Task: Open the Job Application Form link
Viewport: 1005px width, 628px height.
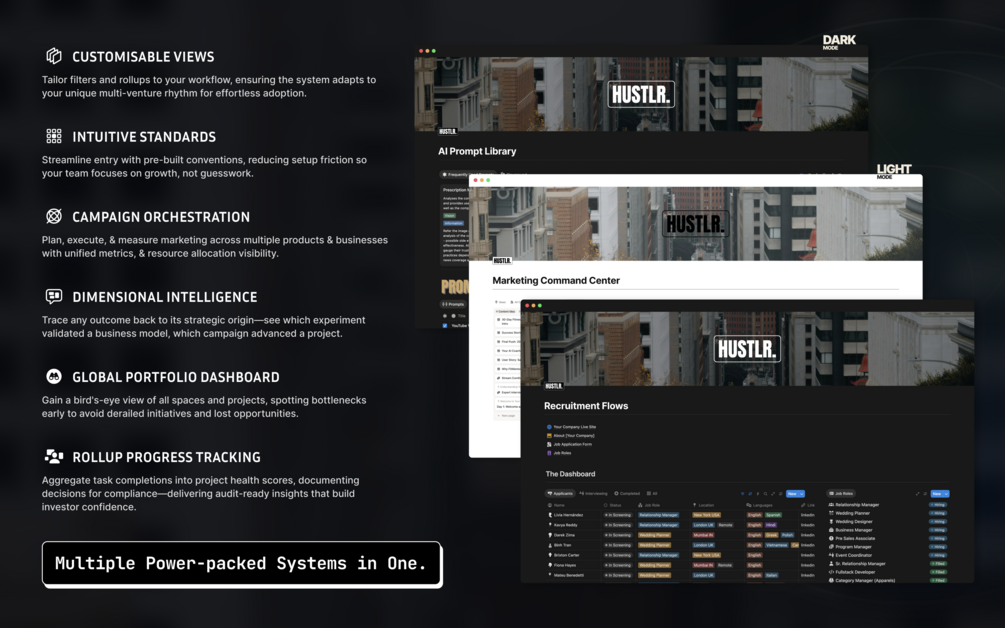Action: (573, 444)
